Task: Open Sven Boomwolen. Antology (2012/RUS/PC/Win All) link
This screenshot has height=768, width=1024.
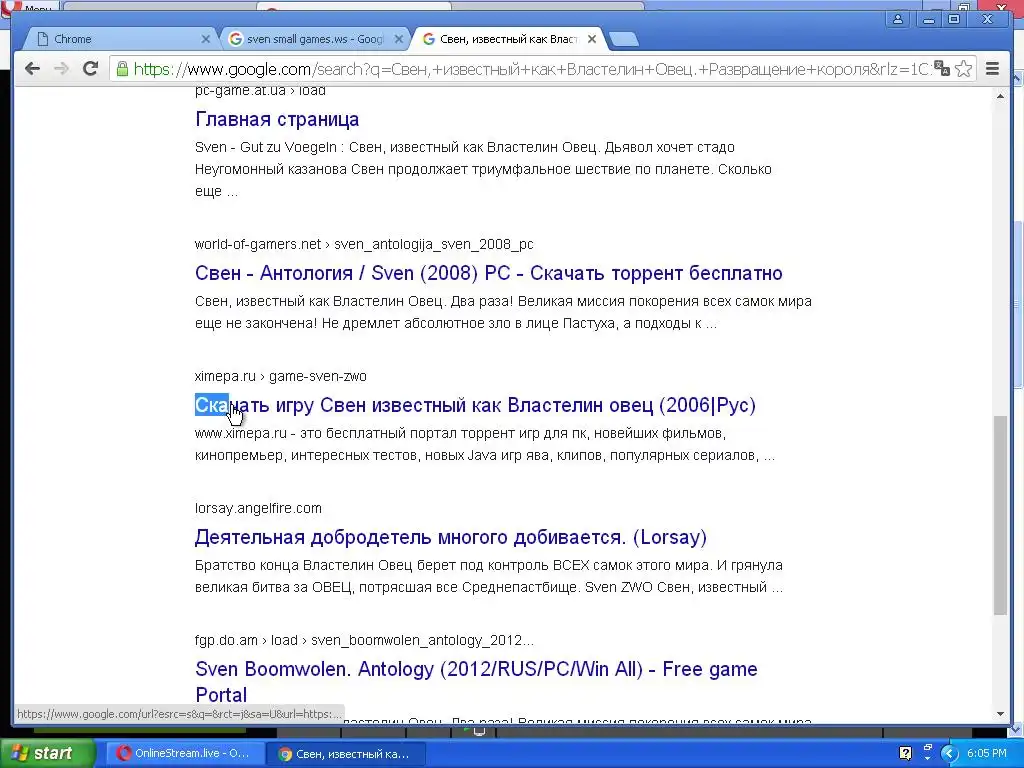Action: click(476, 681)
